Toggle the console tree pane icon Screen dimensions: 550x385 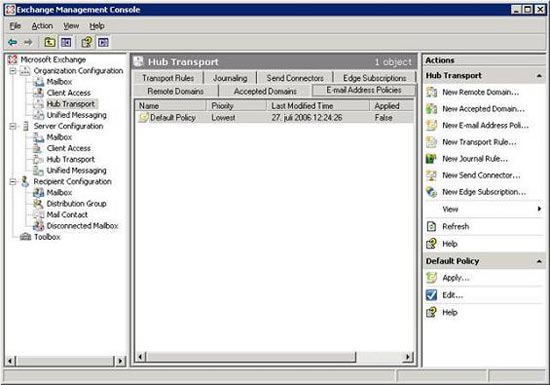coord(66,42)
